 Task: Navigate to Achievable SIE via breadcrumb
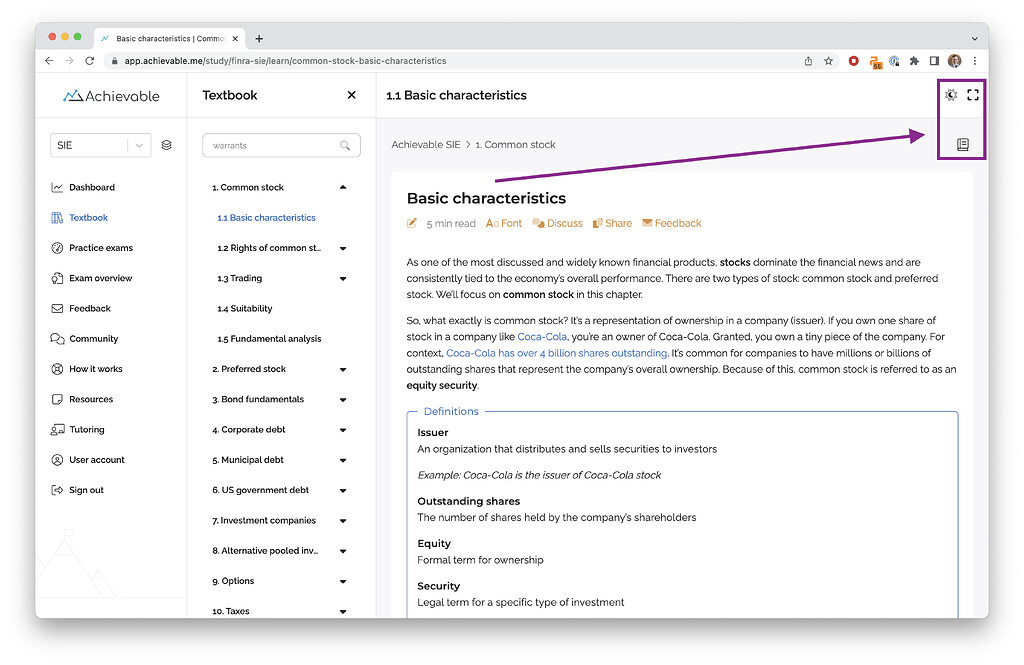coord(425,144)
